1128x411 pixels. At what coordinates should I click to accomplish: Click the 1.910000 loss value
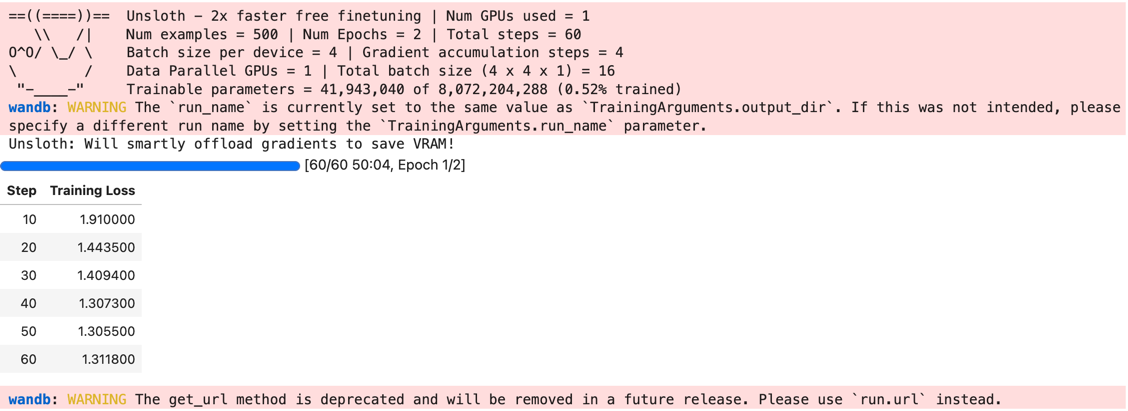(107, 220)
